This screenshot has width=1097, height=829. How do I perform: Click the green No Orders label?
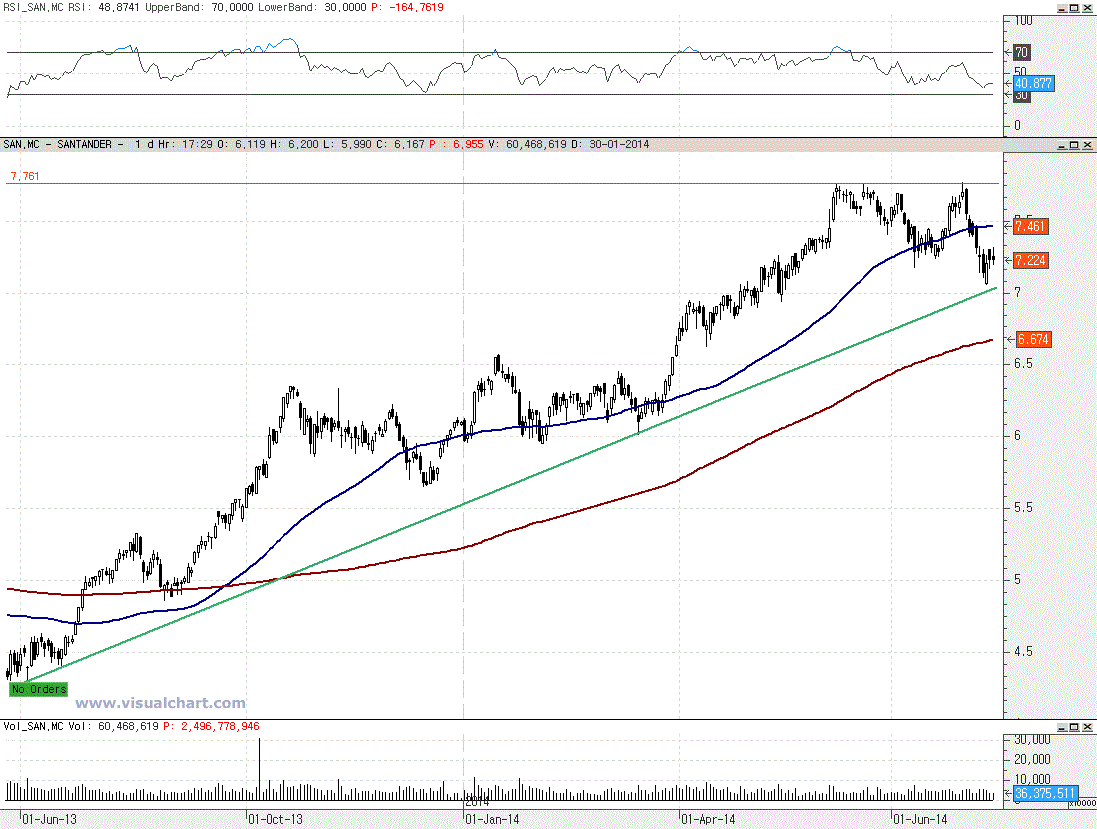coord(39,689)
